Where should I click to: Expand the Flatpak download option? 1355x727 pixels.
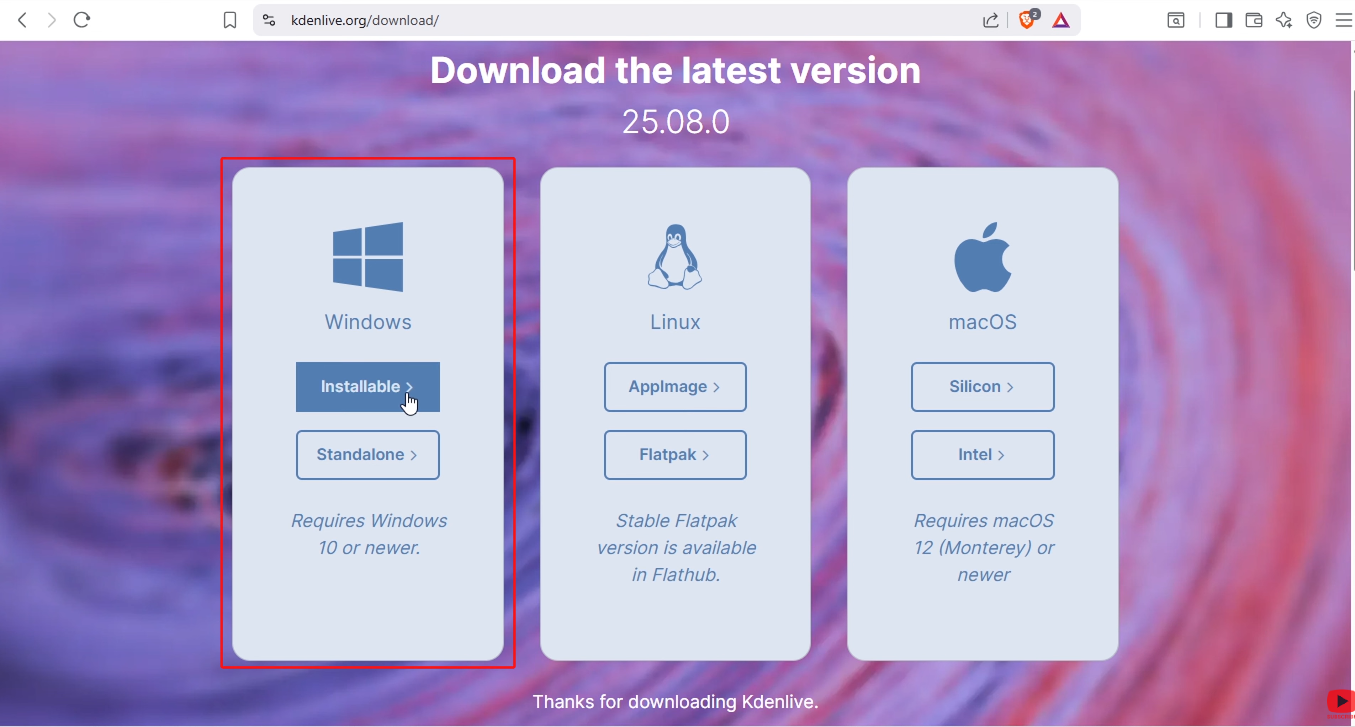(x=675, y=455)
